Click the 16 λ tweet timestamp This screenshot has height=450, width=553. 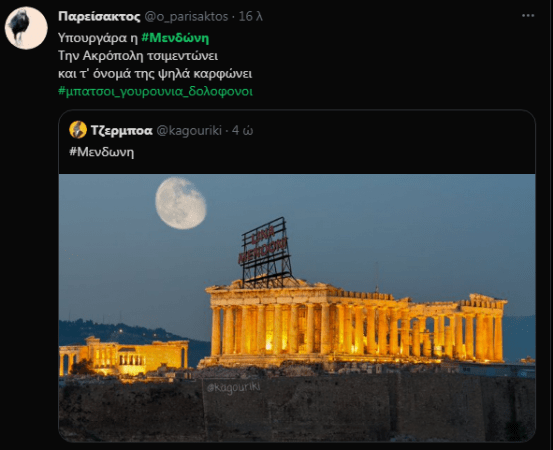[x=250, y=17]
